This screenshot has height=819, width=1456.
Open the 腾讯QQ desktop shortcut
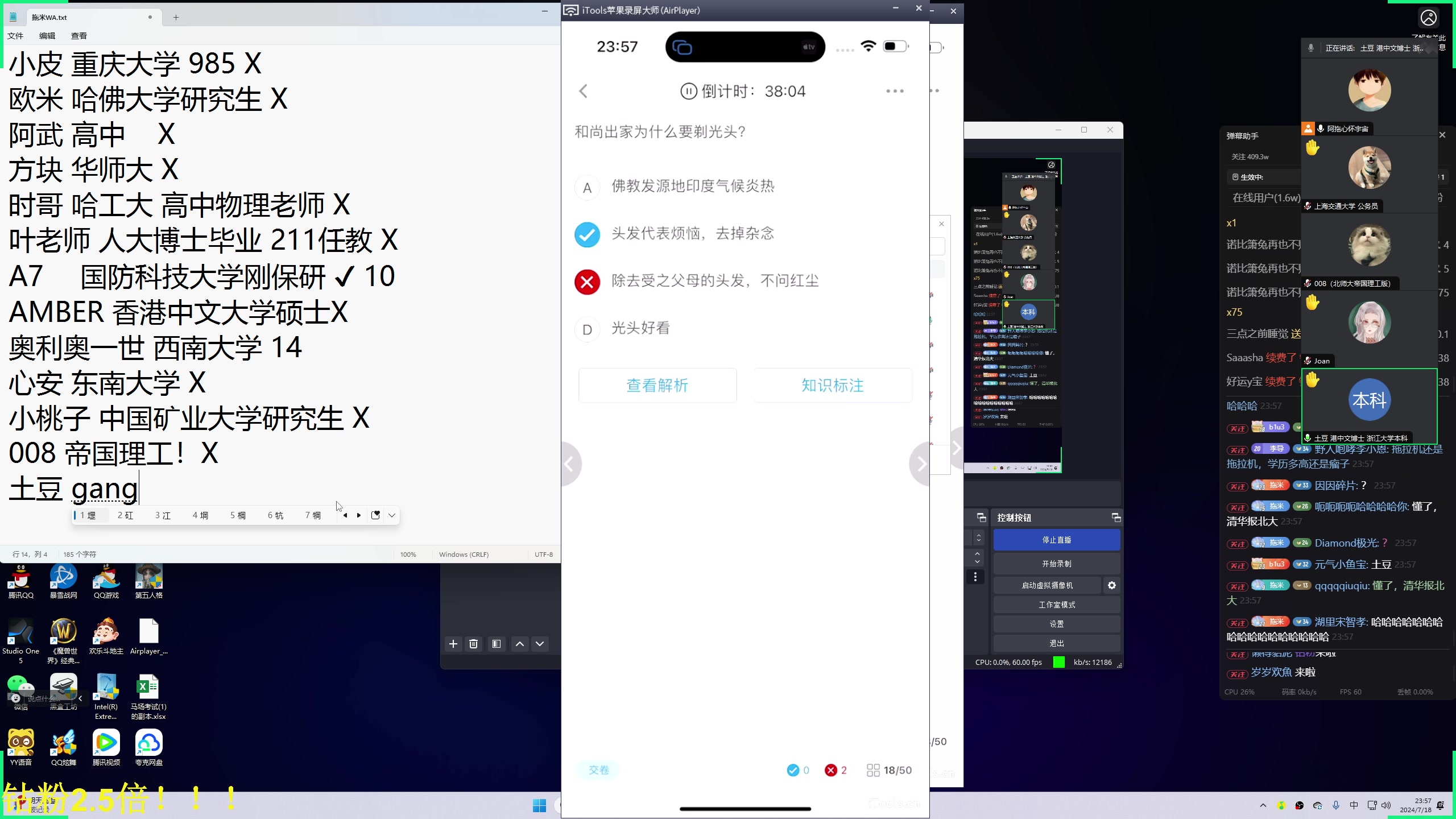point(21,581)
